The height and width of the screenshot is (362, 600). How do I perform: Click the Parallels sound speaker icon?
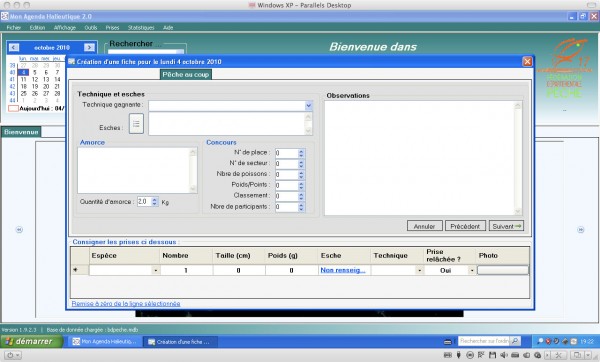(x=504, y=355)
